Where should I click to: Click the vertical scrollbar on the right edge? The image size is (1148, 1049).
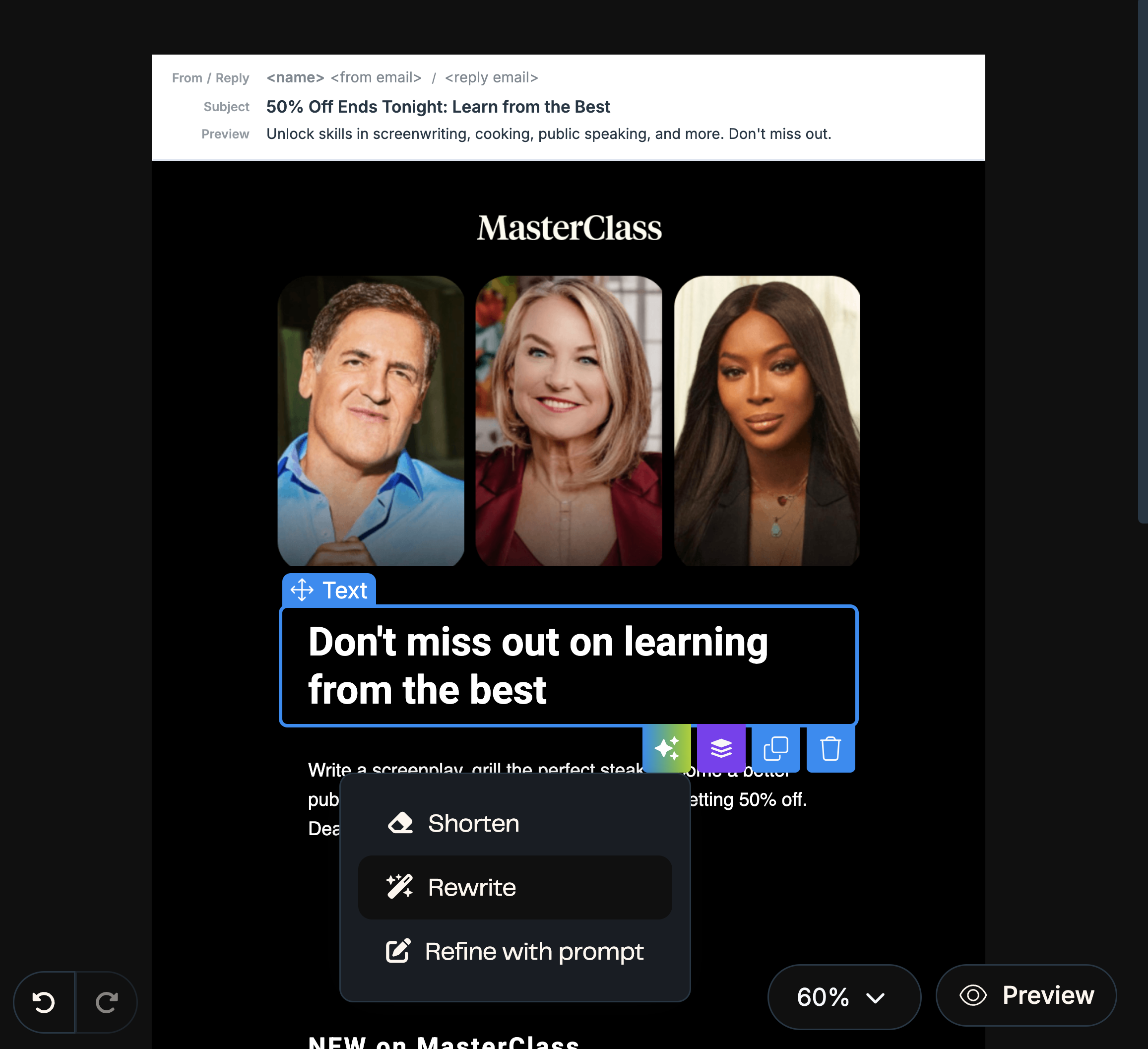click(1143, 262)
